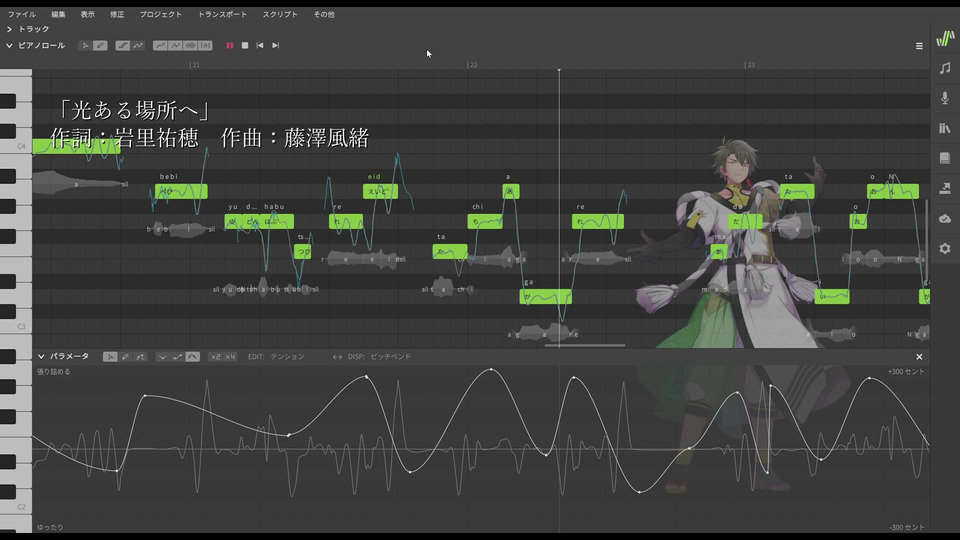Image resolution: width=960 pixels, height=540 pixels.
Task: Open DISP parameter dropdown ピッチベンド
Action: (x=391, y=356)
